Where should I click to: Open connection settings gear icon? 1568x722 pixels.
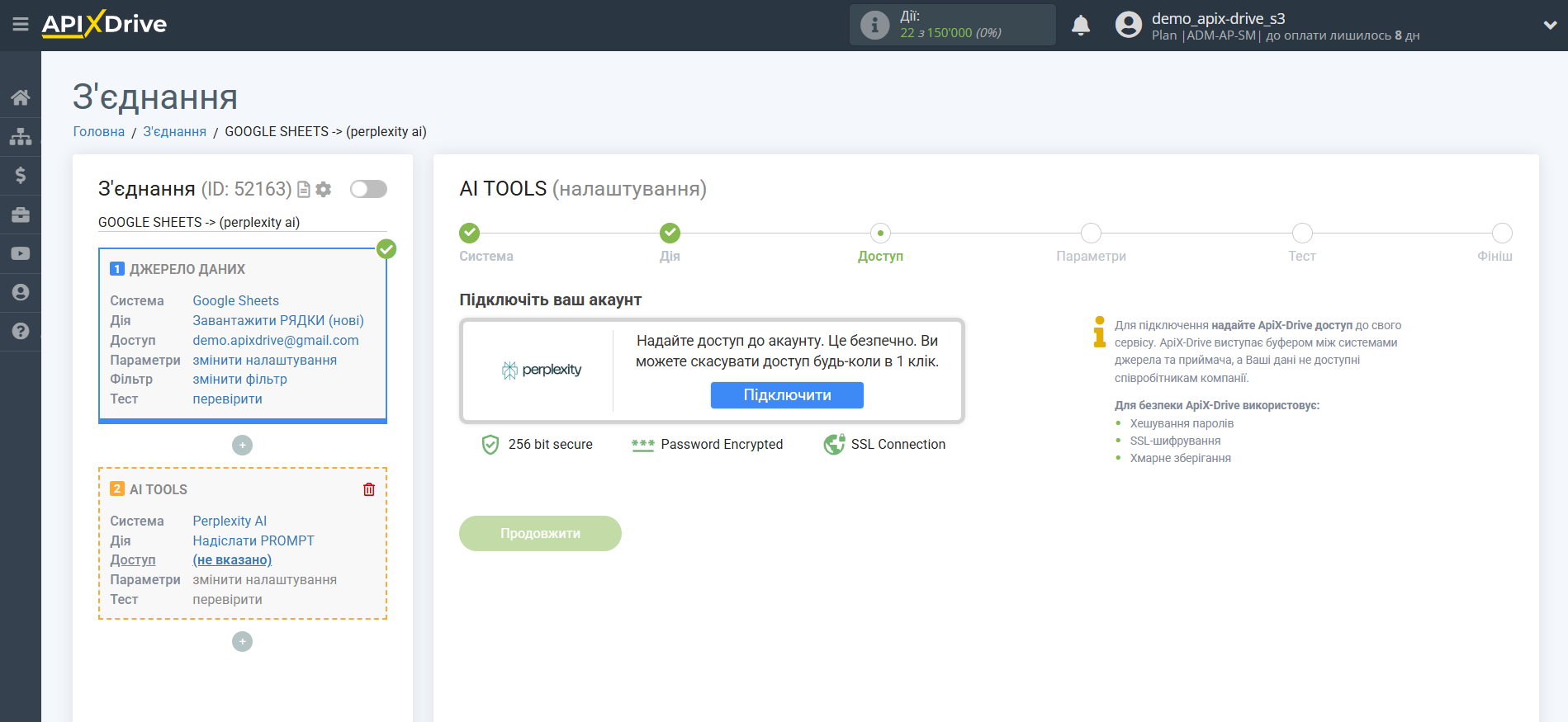click(x=324, y=190)
